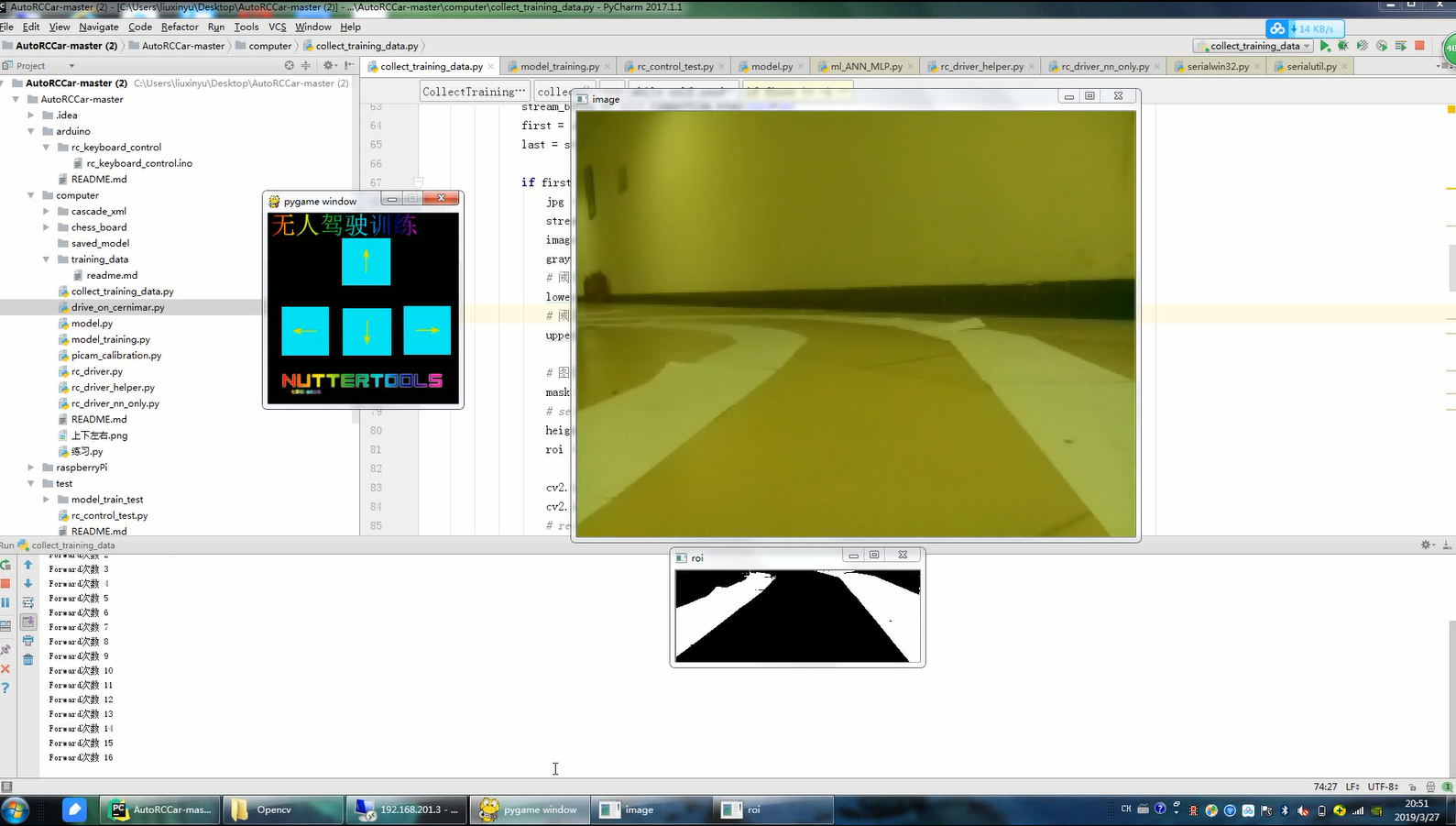Start debugging with the bug icon
This screenshot has width=1456, height=826.
coord(1343,46)
